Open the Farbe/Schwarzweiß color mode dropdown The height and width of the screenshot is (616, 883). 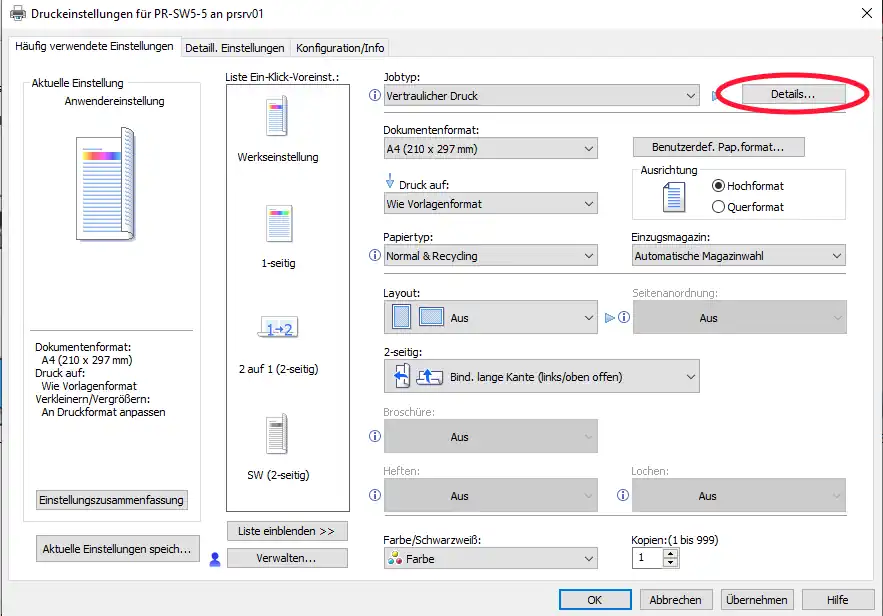490,559
